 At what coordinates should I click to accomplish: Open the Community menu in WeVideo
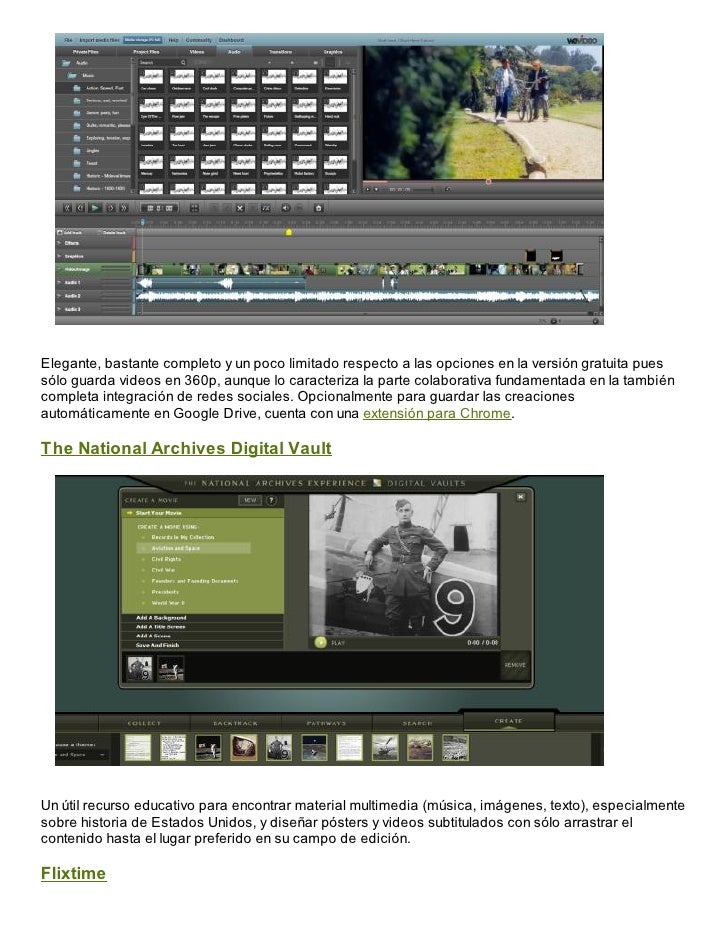click(198, 40)
